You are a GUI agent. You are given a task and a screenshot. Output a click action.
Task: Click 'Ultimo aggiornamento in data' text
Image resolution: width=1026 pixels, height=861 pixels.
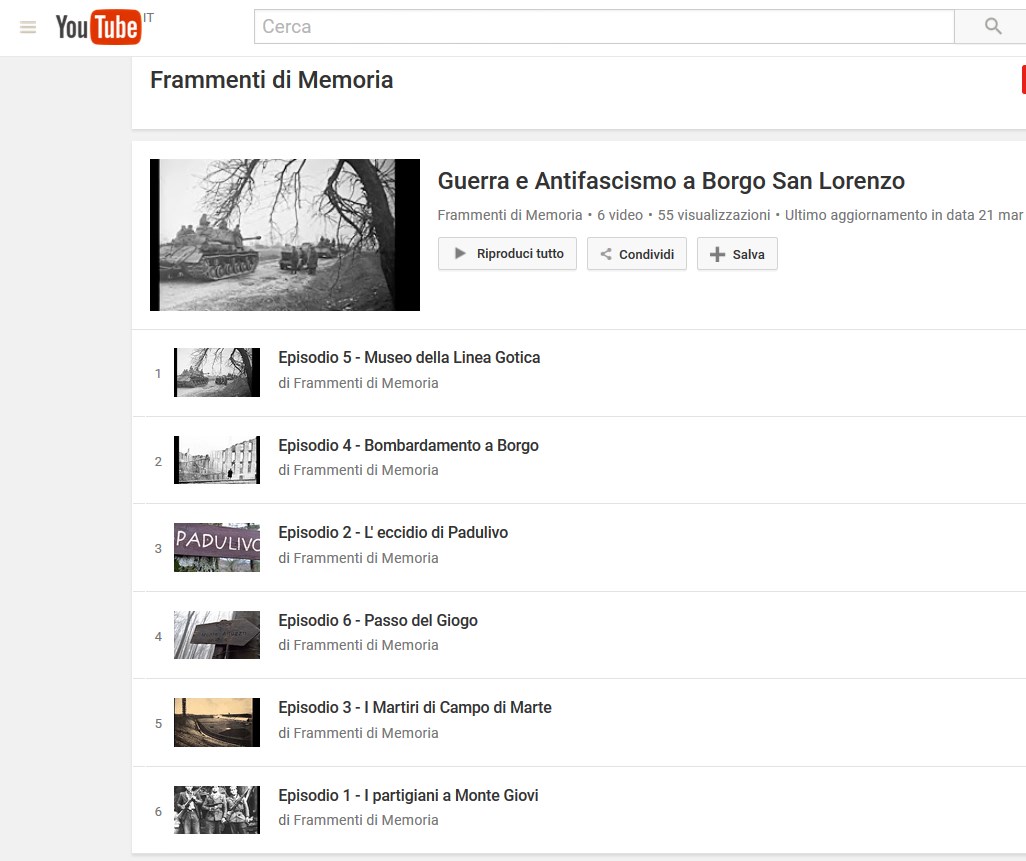[x=879, y=215]
